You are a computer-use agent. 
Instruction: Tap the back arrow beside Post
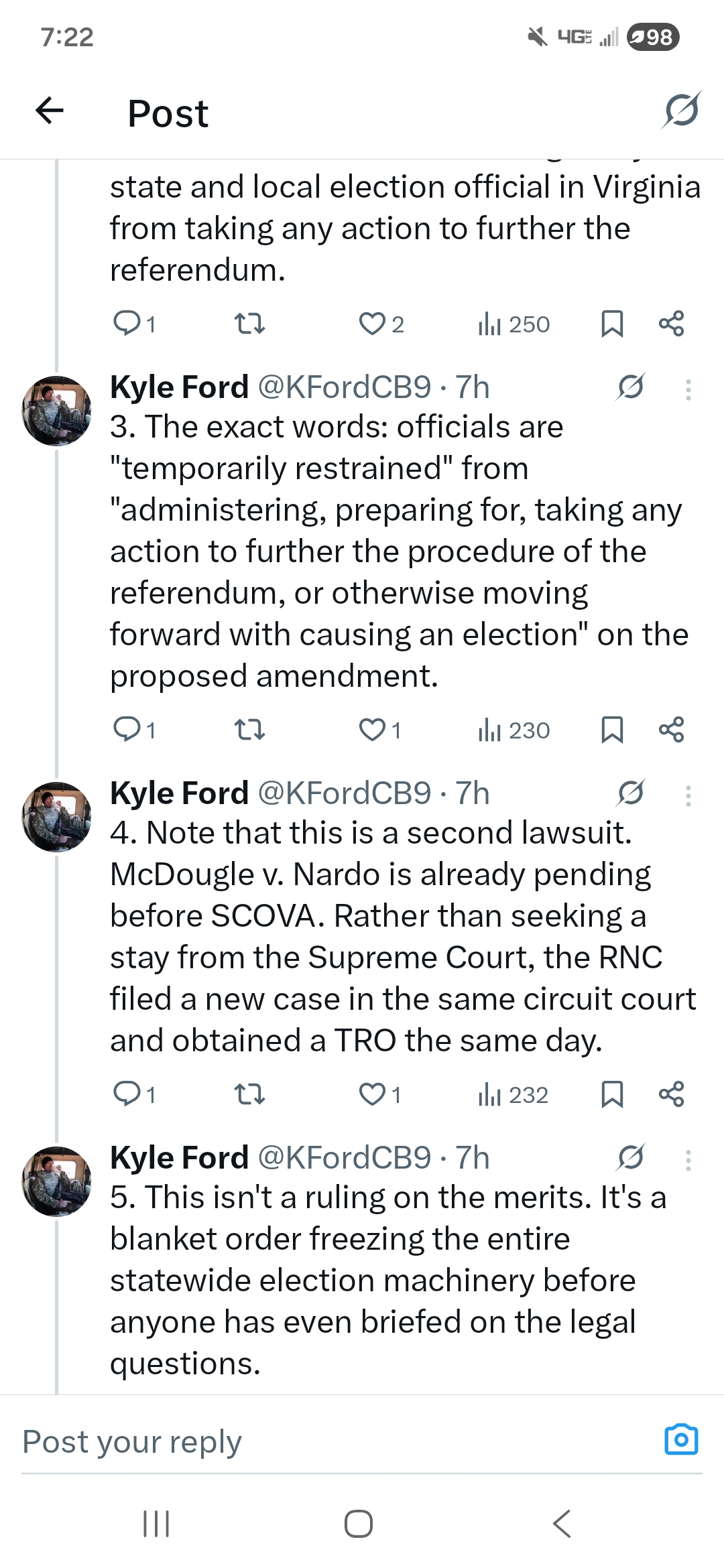[x=50, y=111]
